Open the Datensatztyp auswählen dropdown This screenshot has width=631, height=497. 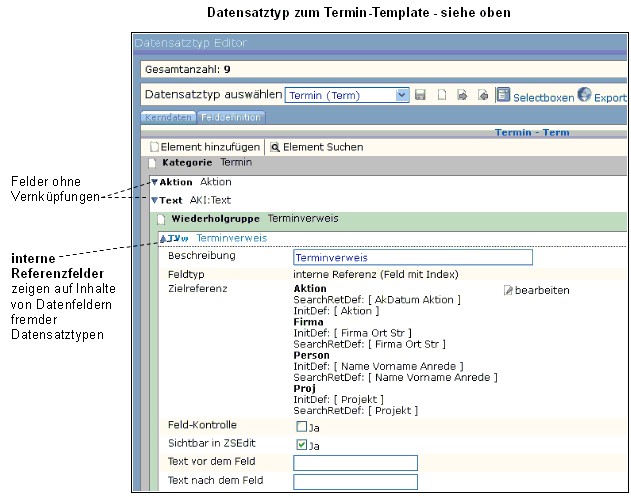coord(402,95)
